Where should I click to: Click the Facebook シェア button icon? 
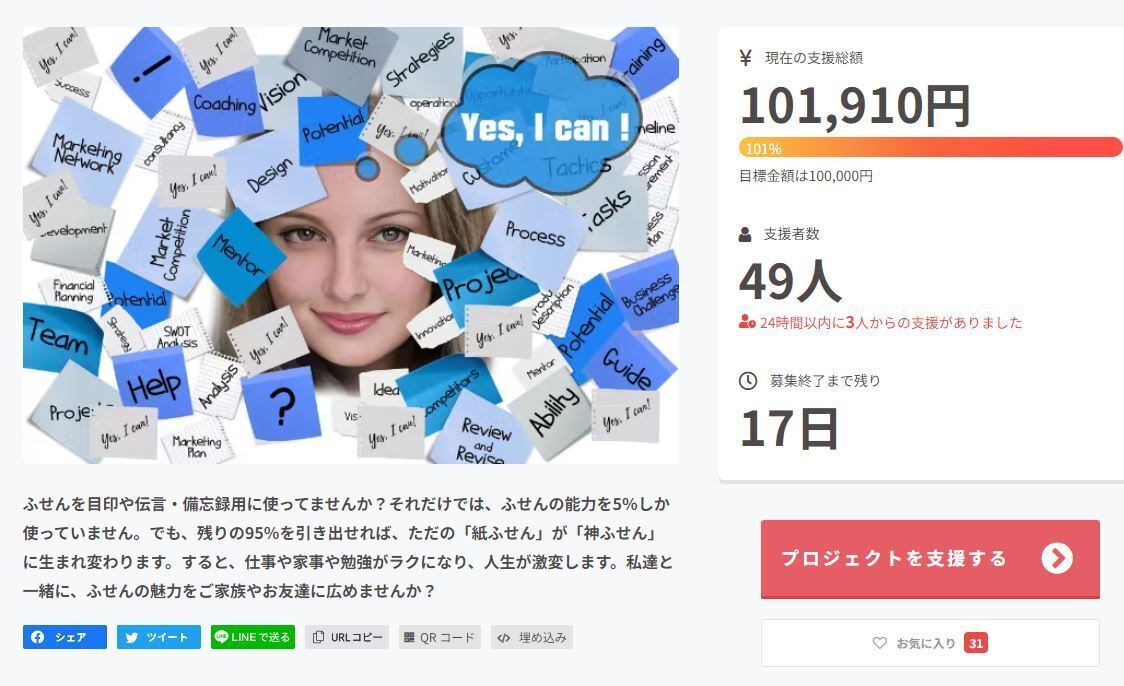(x=37, y=637)
